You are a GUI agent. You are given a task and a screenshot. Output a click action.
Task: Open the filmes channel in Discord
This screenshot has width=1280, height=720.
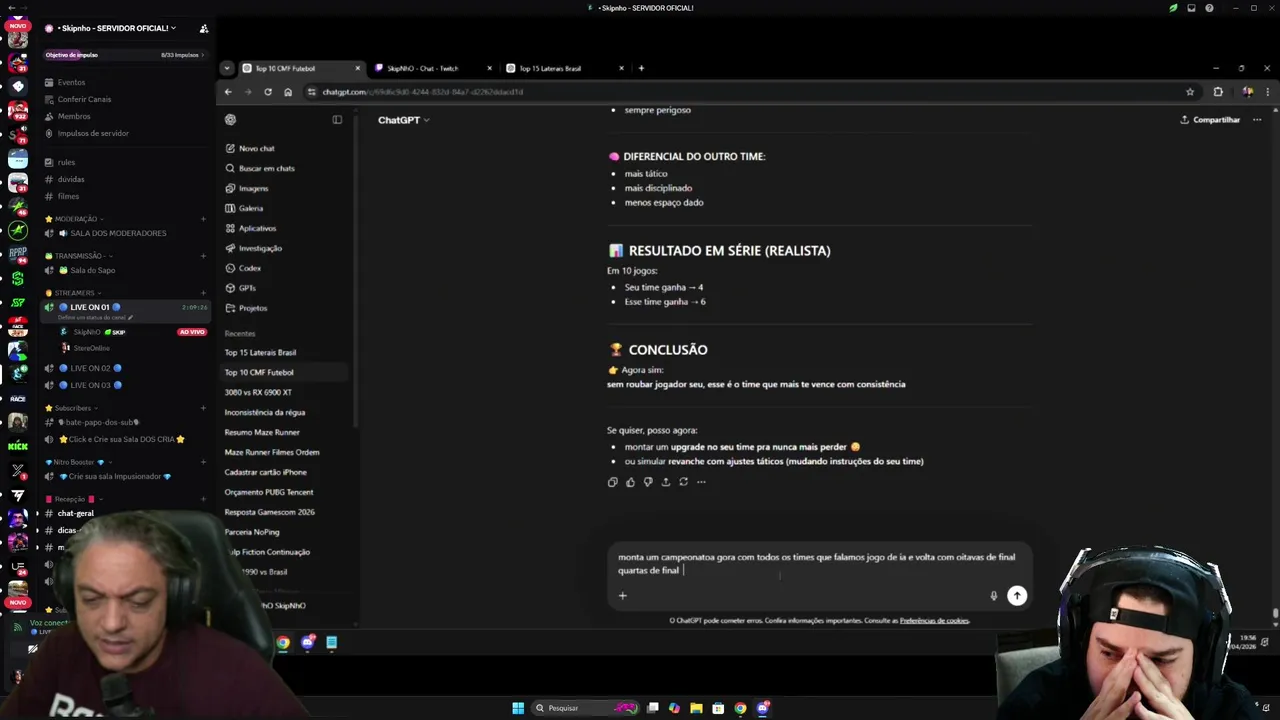click(x=68, y=196)
